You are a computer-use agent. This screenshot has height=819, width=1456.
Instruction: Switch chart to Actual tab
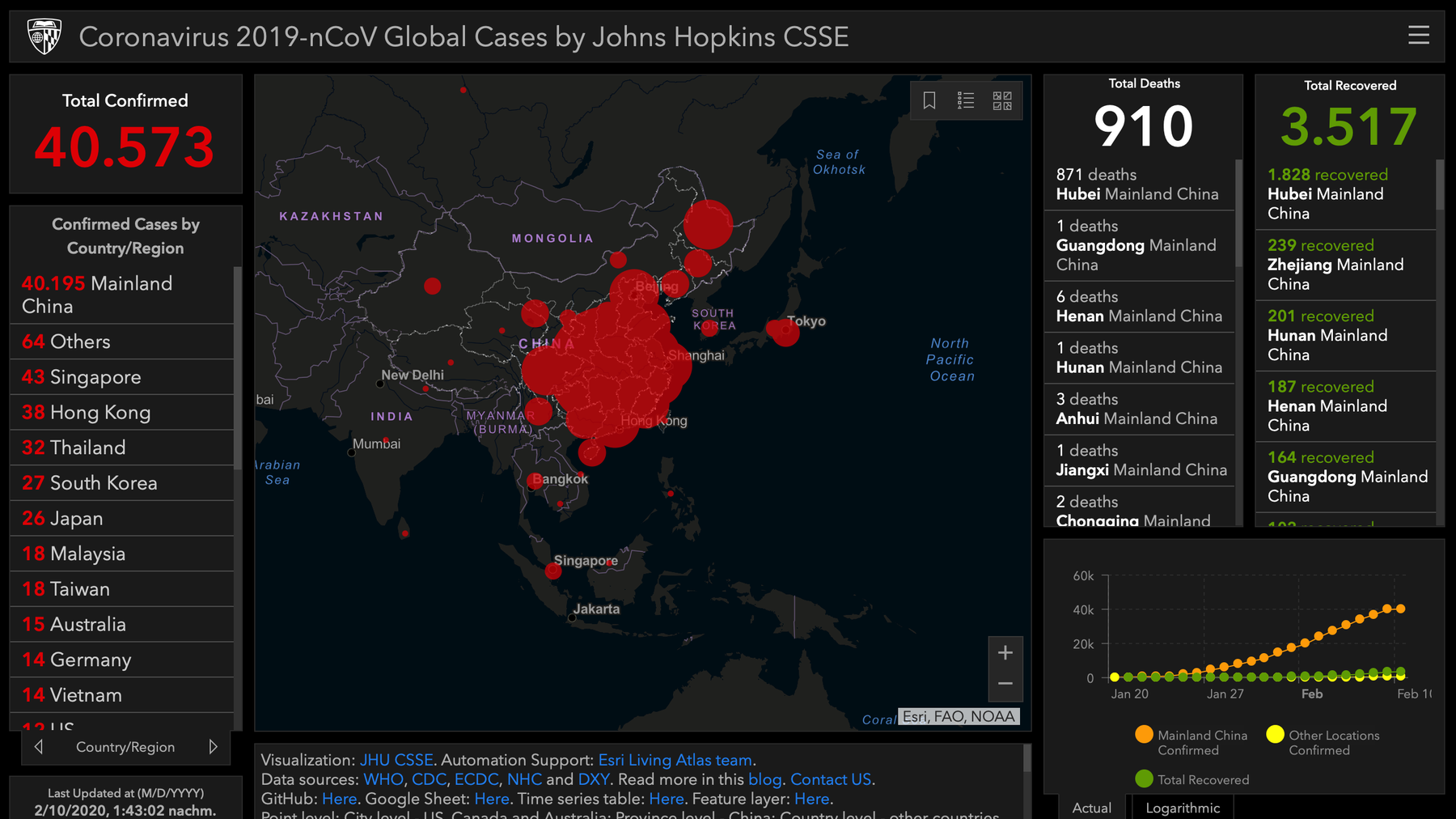click(x=1091, y=808)
